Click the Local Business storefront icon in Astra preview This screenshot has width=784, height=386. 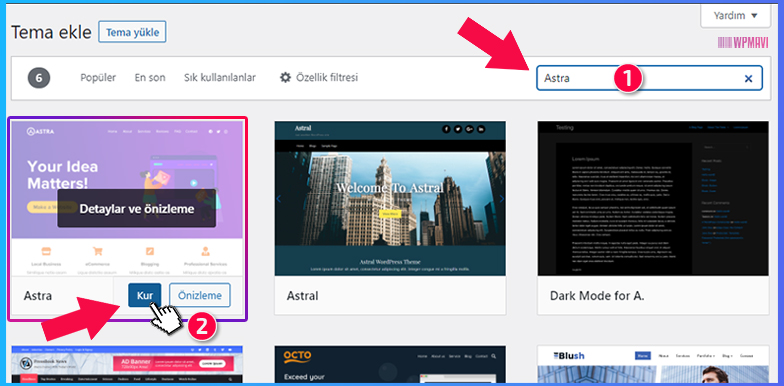(46, 251)
